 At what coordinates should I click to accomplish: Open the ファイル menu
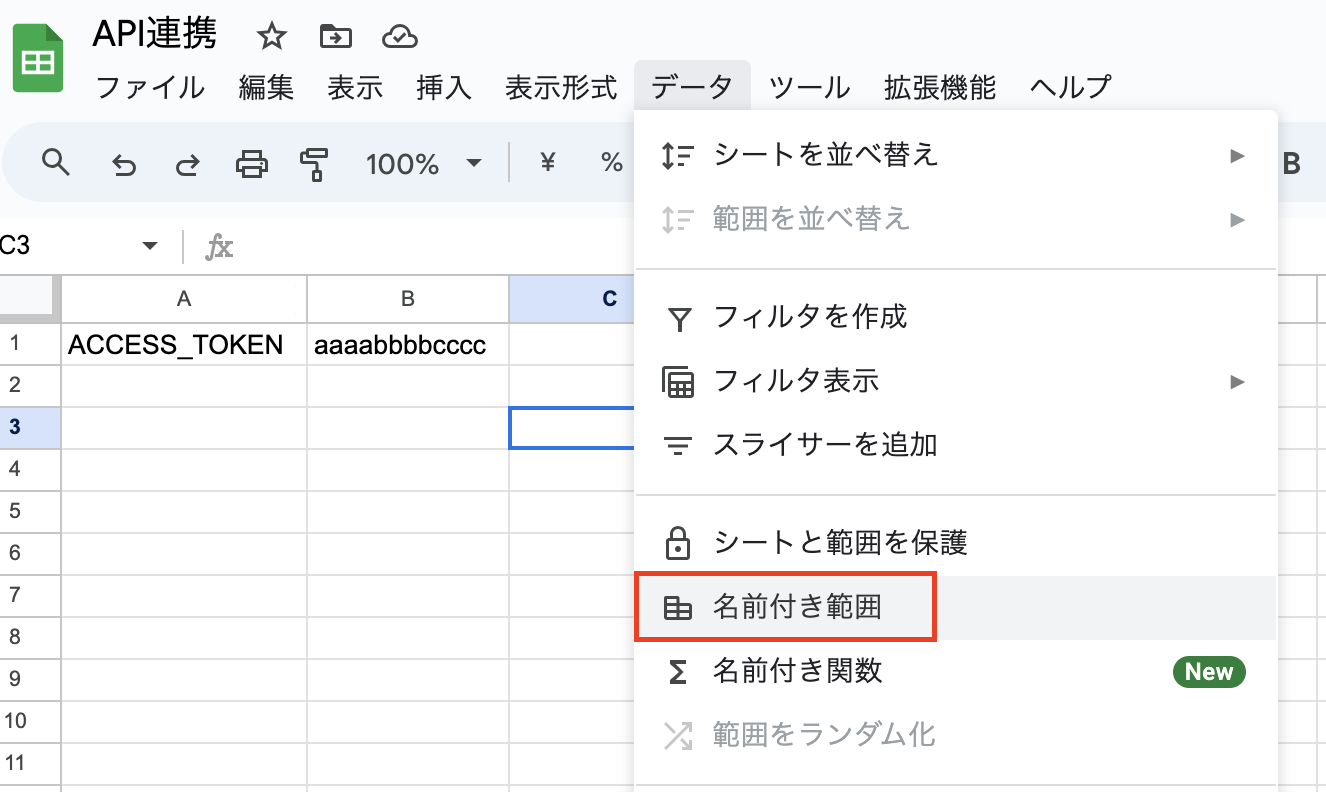click(x=150, y=87)
